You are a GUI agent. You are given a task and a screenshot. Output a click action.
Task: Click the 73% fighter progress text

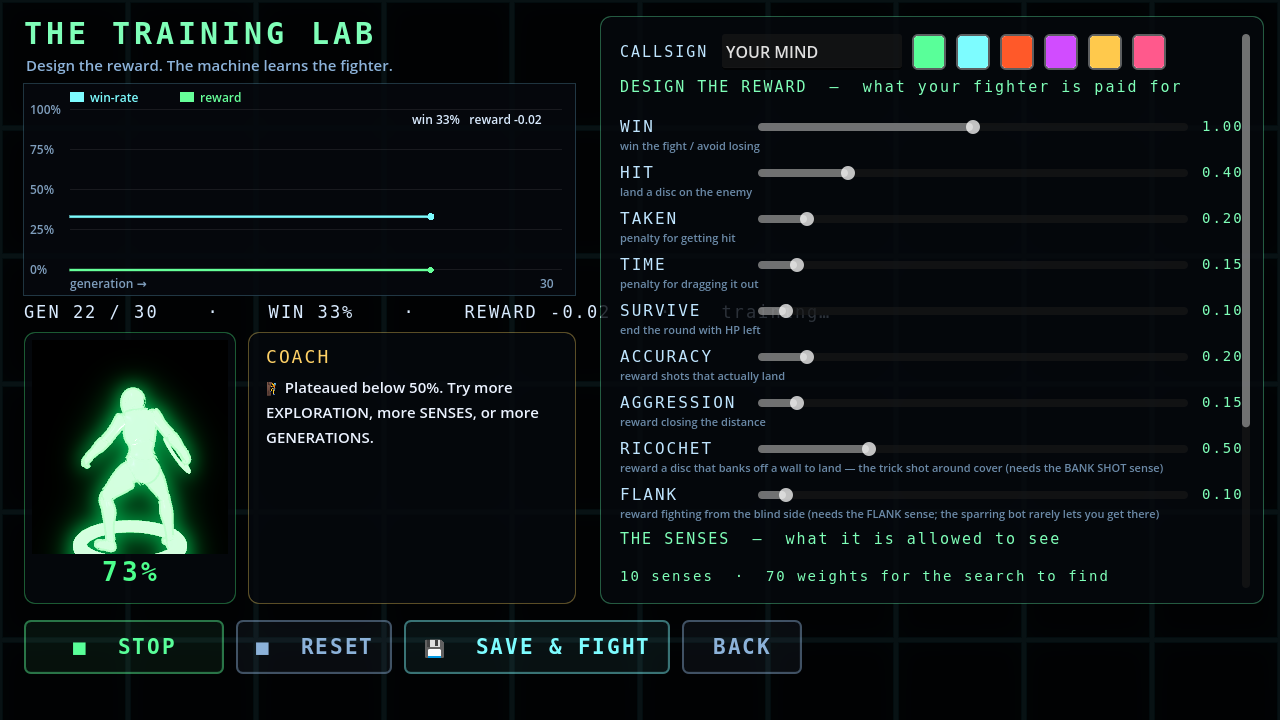click(x=130, y=572)
